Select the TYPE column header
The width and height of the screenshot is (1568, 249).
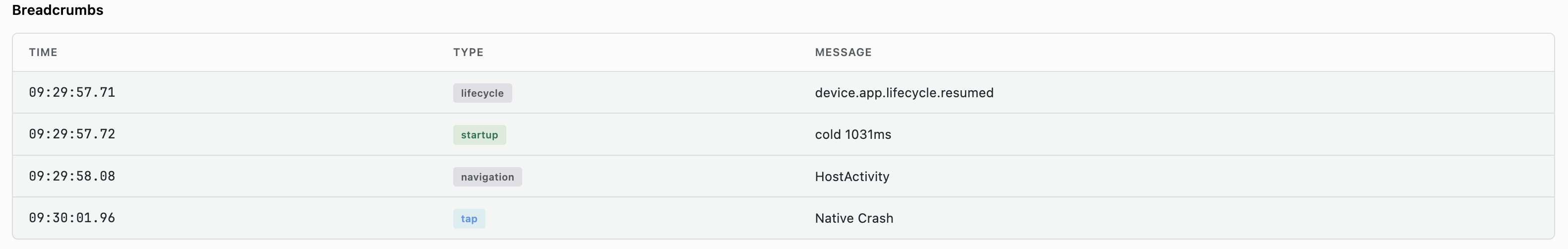pyautogui.click(x=468, y=53)
